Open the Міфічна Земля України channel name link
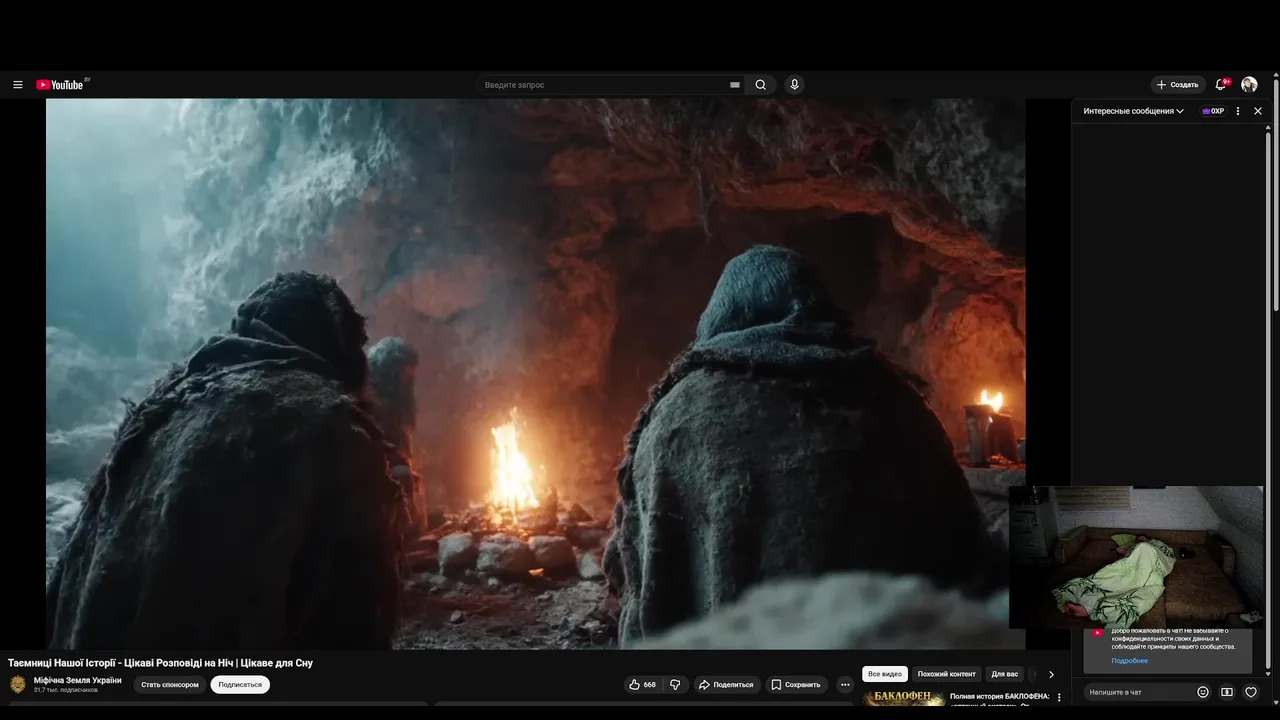This screenshot has width=1280, height=720. point(78,680)
